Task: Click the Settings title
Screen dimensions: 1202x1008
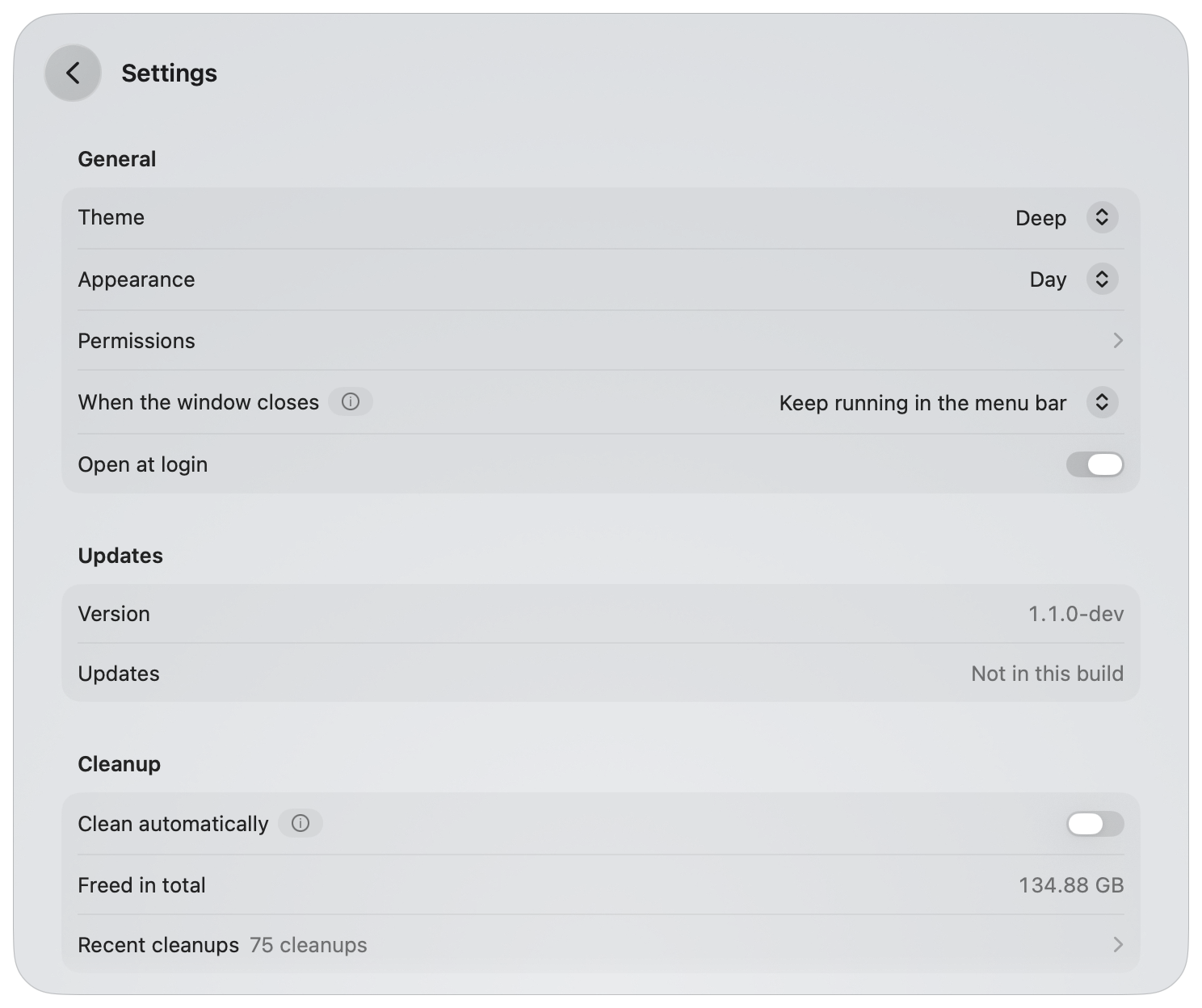Action: (169, 73)
